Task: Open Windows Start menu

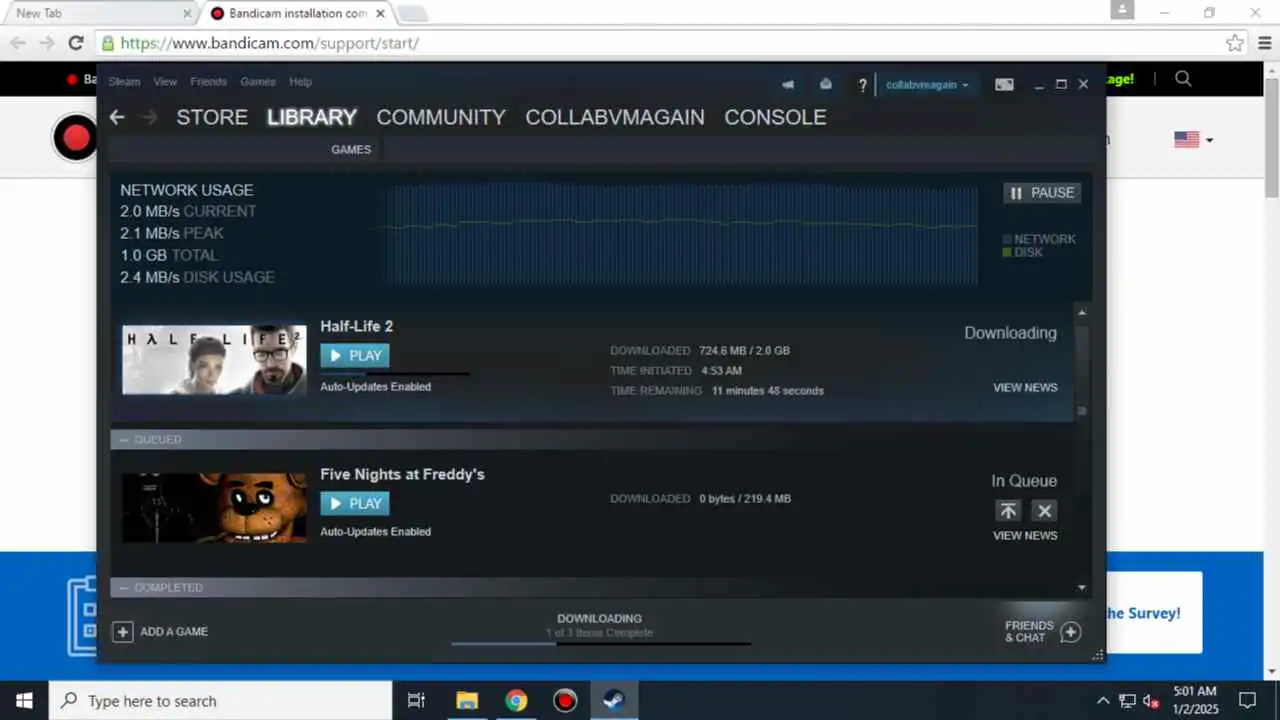Action: (23, 700)
